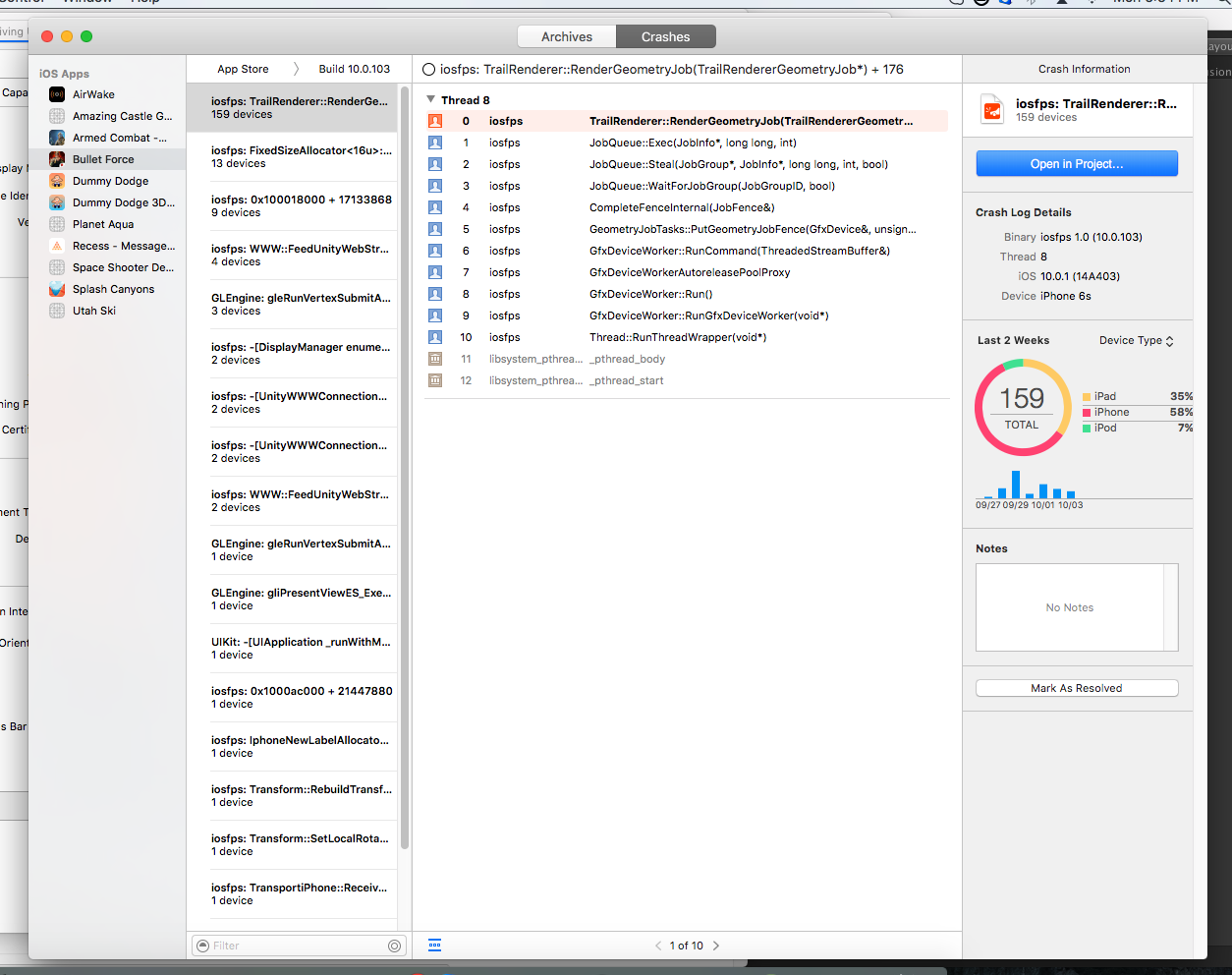1232x975 pixels.
Task: Select the FixedSizeAllocator crash in the list
Action: (x=300, y=157)
